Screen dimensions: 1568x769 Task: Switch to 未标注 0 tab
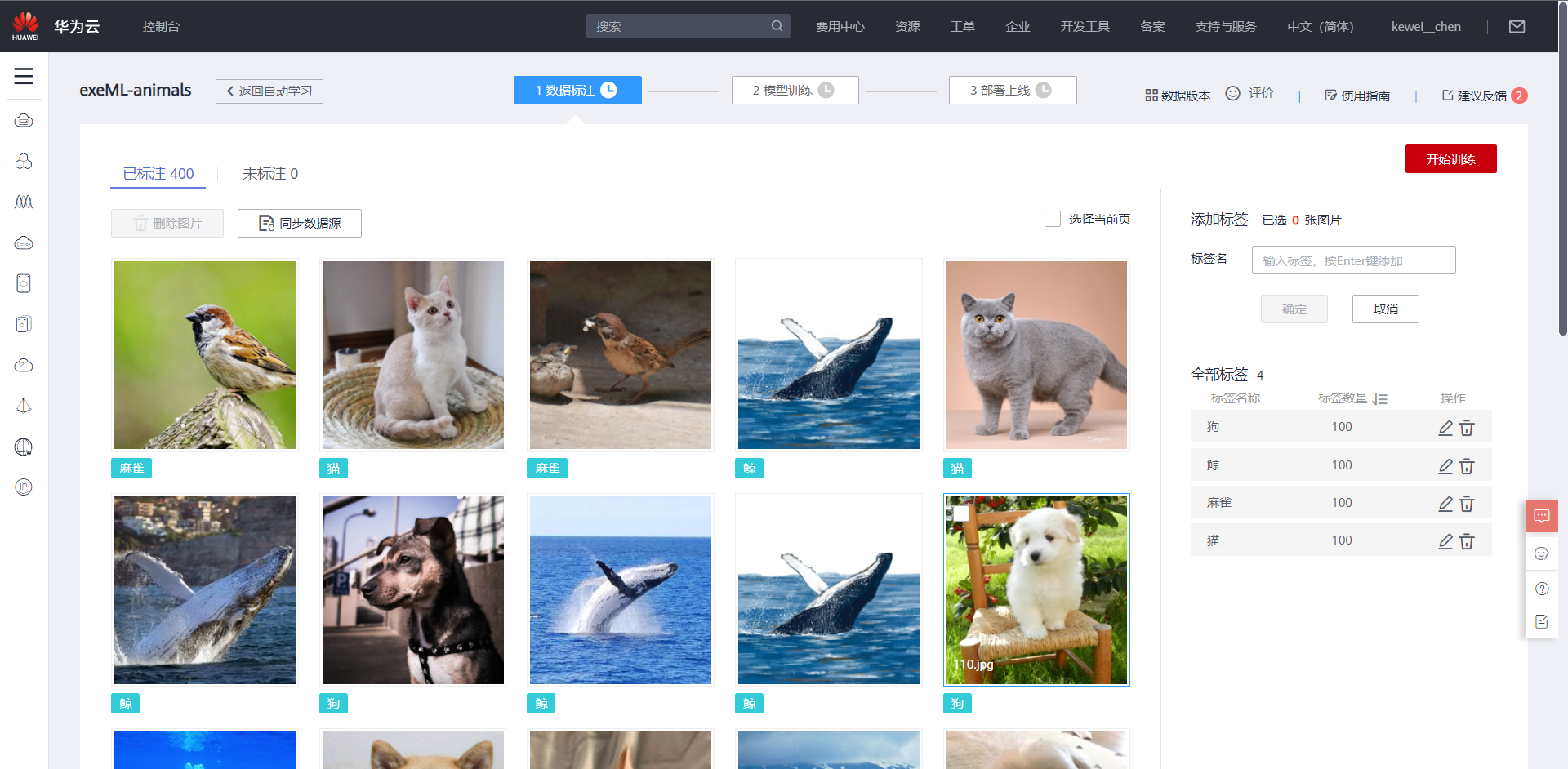point(270,173)
